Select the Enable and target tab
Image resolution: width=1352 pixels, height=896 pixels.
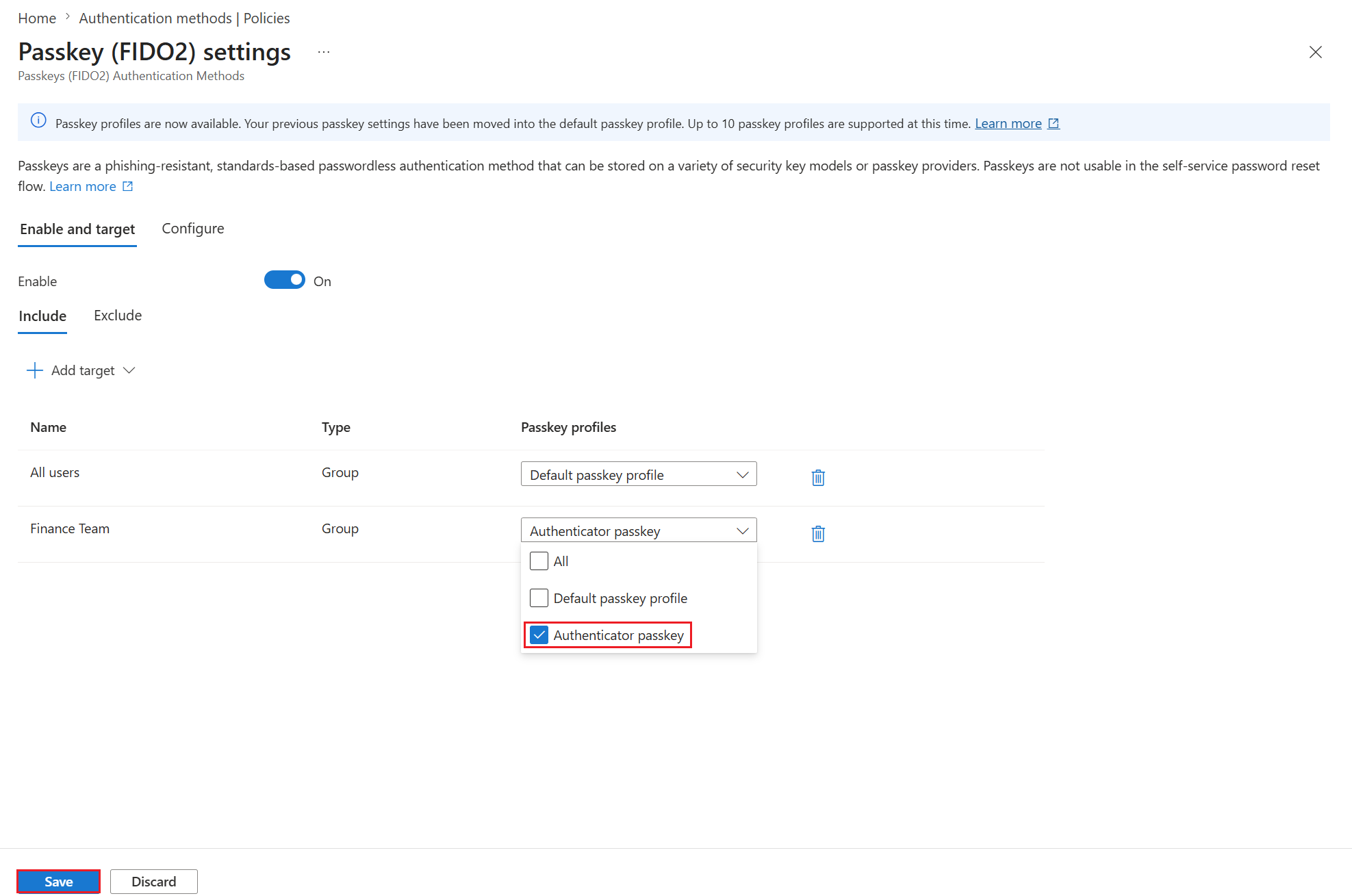click(x=77, y=229)
